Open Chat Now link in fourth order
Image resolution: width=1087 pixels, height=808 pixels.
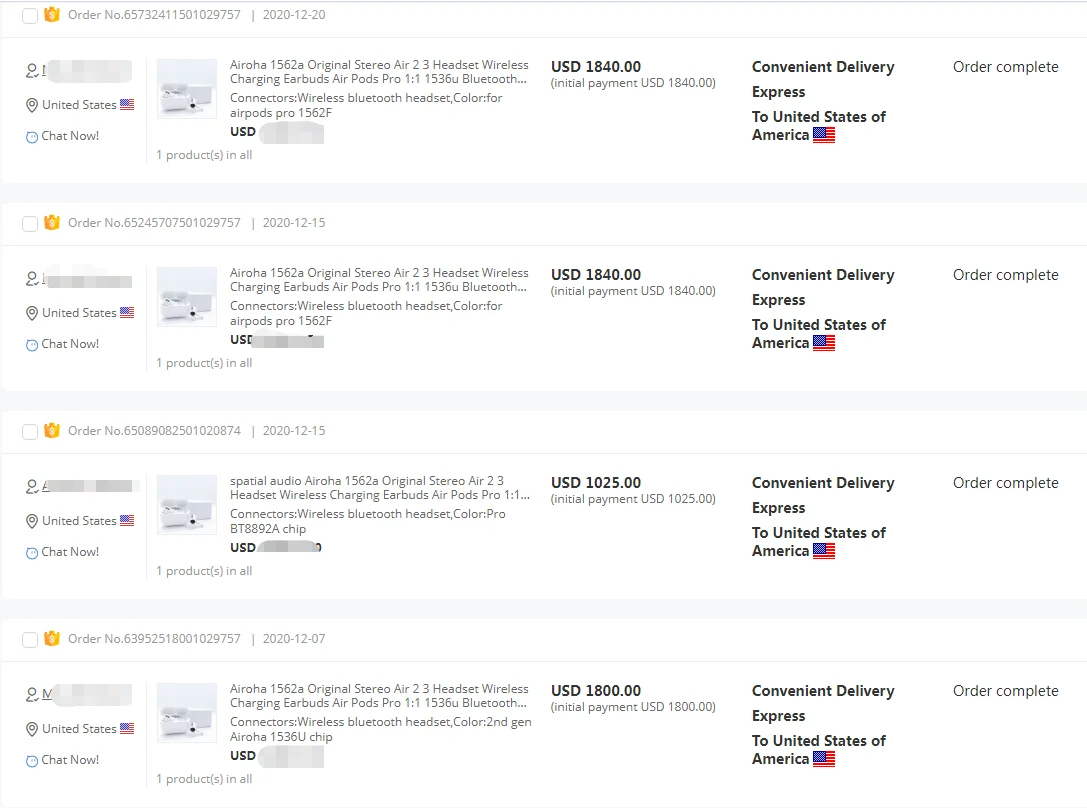70,760
